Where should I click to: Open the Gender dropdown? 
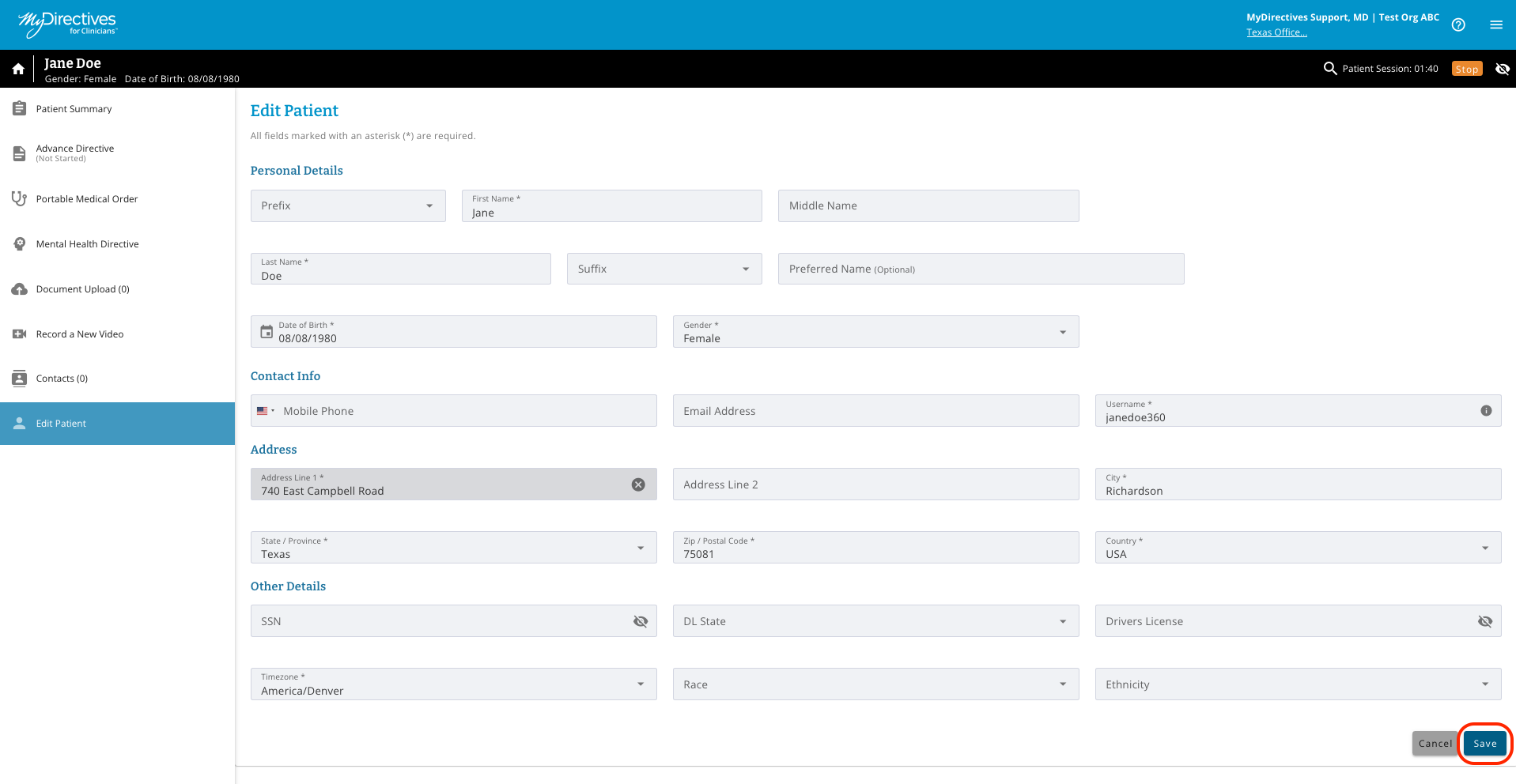(x=875, y=332)
